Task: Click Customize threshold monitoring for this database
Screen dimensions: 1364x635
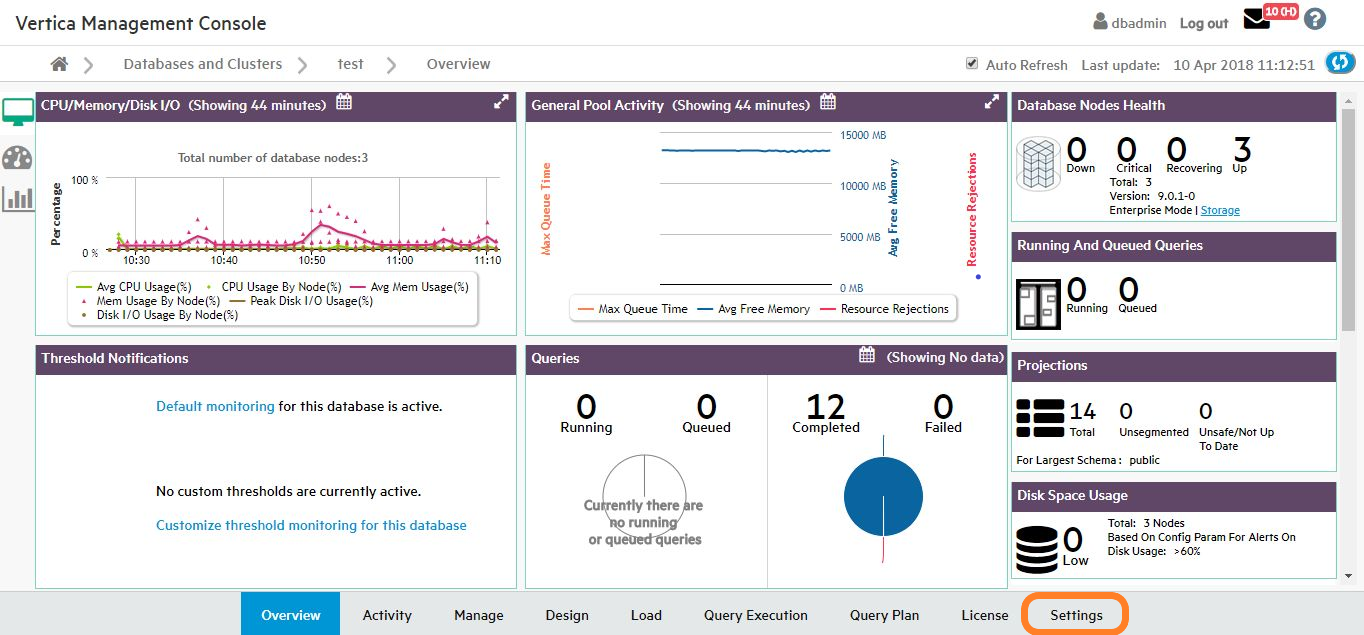Action: click(311, 525)
